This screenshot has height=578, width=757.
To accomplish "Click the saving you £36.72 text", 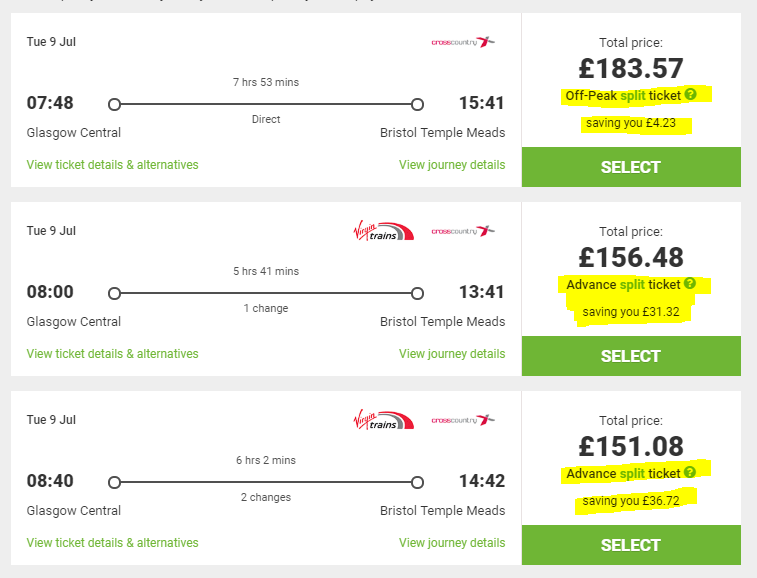I will 631,501.
